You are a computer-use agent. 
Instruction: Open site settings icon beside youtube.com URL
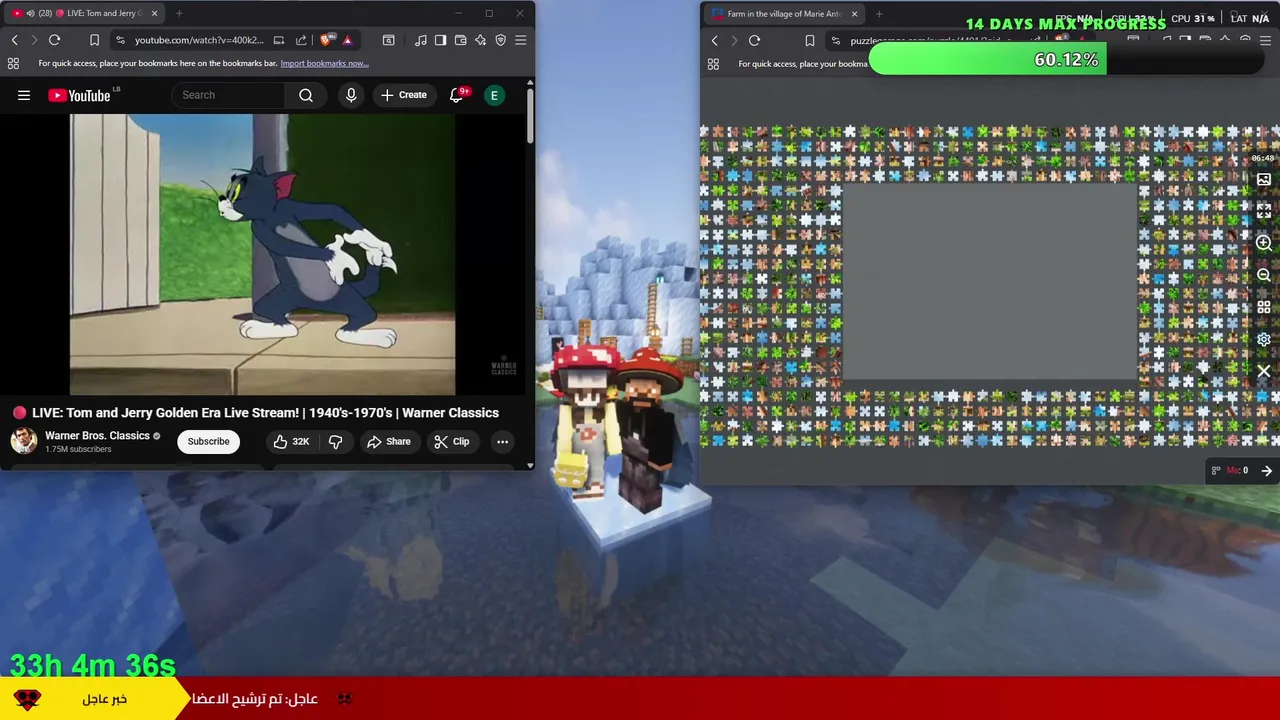point(120,40)
